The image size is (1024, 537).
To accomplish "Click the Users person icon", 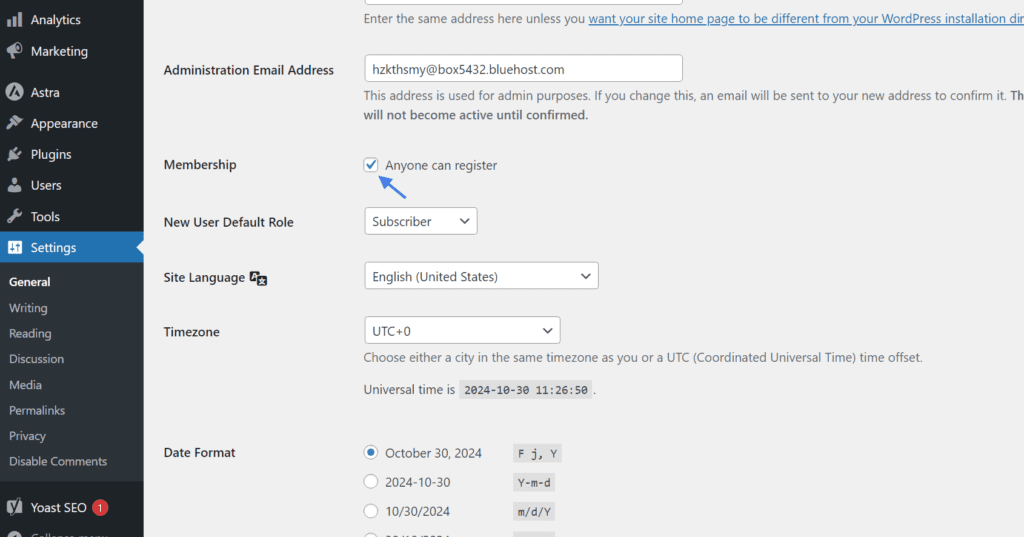I will click(x=14, y=186).
